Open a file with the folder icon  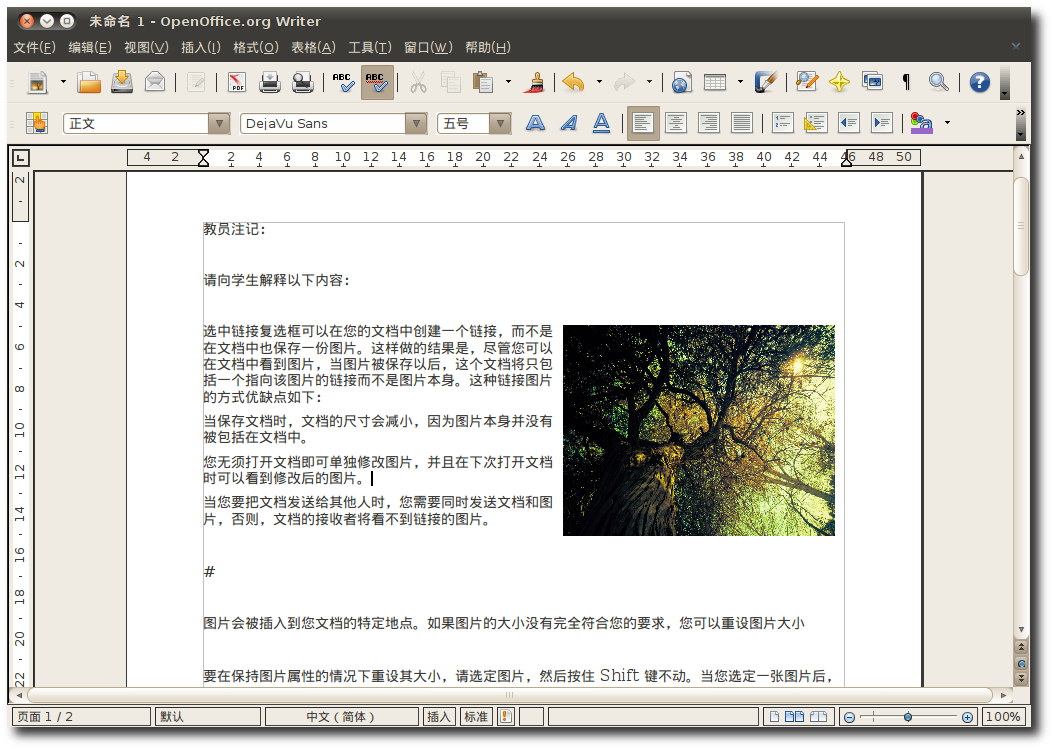click(88, 83)
